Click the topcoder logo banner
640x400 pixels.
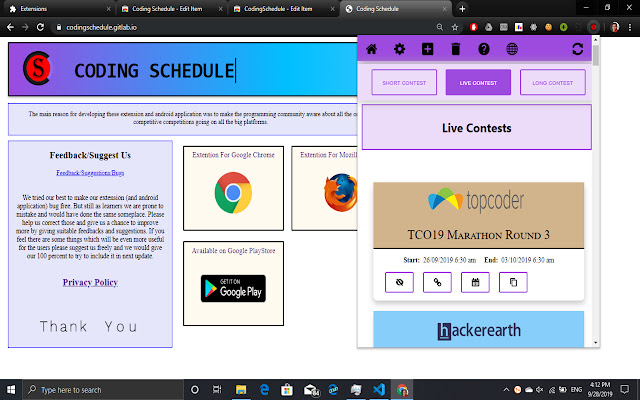click(x=476, y=200)
